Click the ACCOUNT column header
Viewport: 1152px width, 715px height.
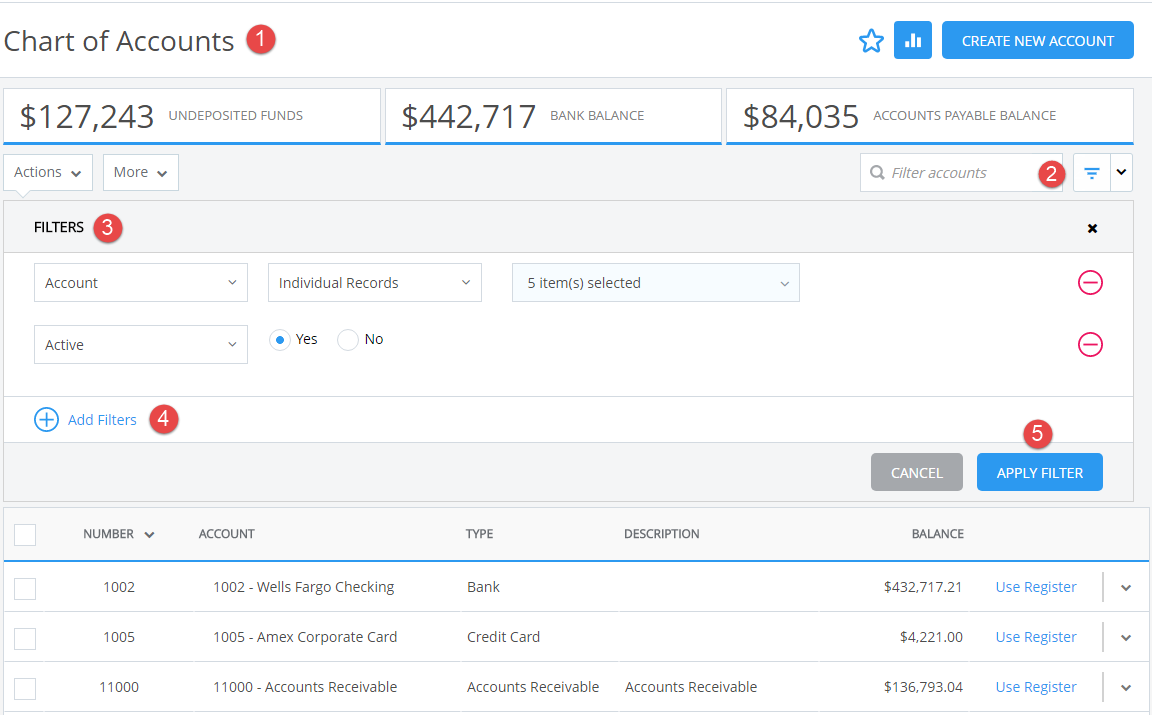pos(226,534)
